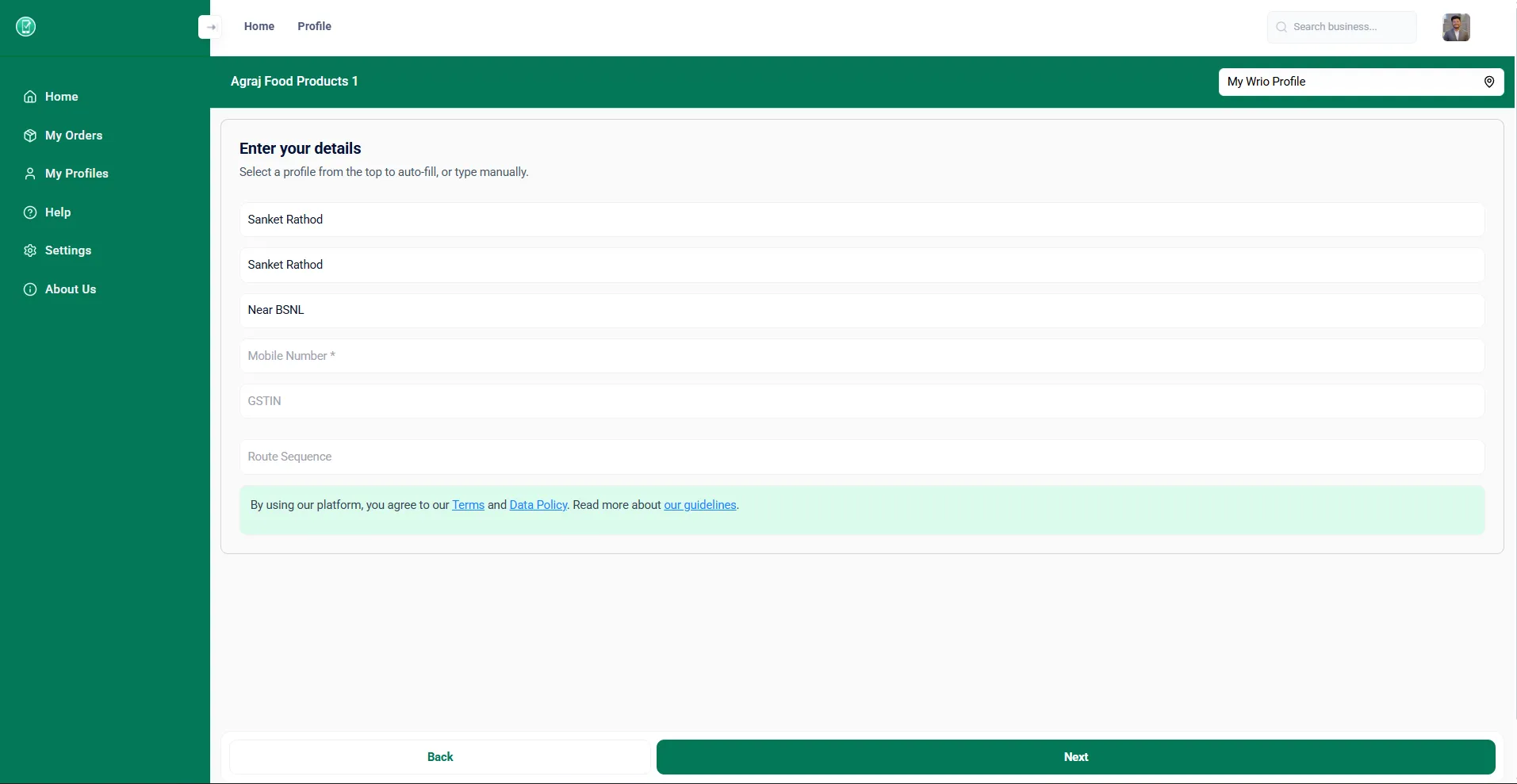Open the user avatar thumbnail
The width and height of the screenshot is (1517, 784).
pyautogui.click(x=1456, y=27)
